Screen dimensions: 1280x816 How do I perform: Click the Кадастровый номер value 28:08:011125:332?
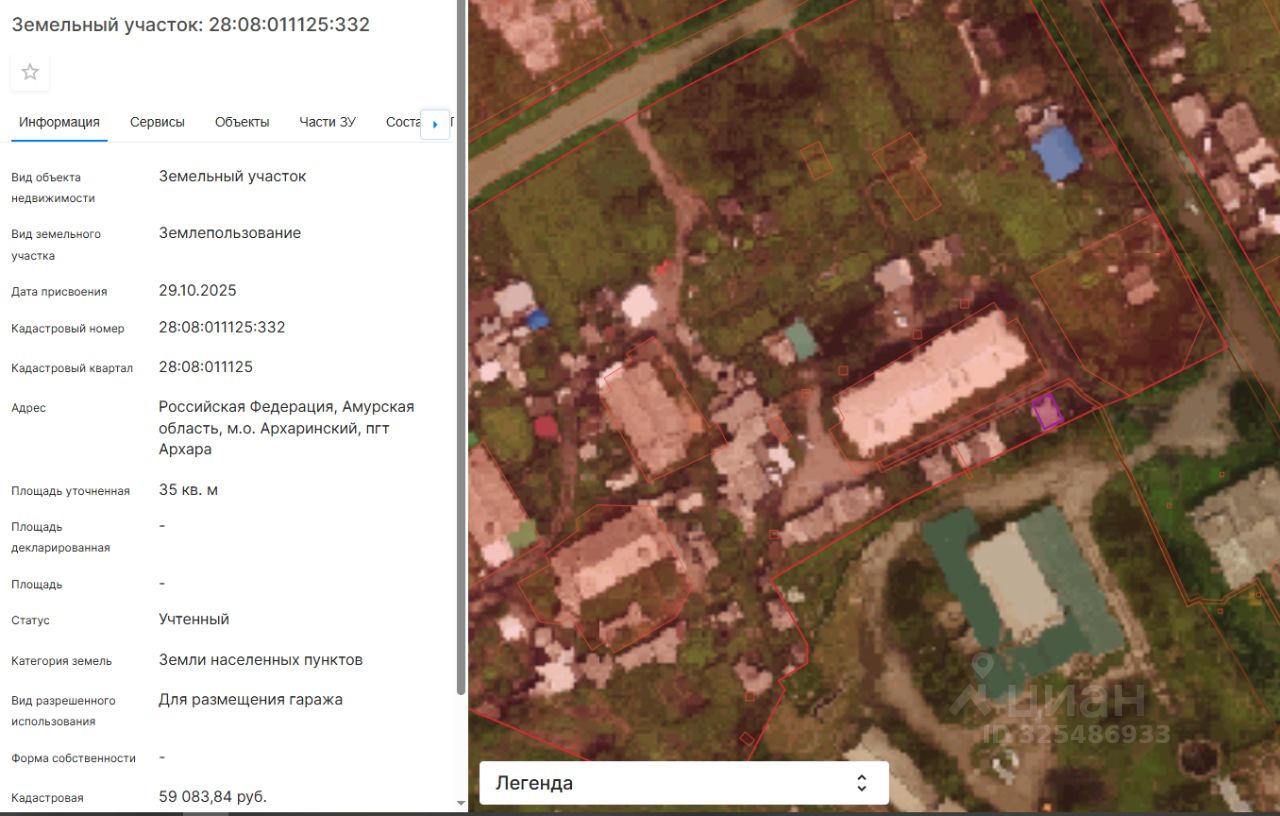click(x=222, y=327)
